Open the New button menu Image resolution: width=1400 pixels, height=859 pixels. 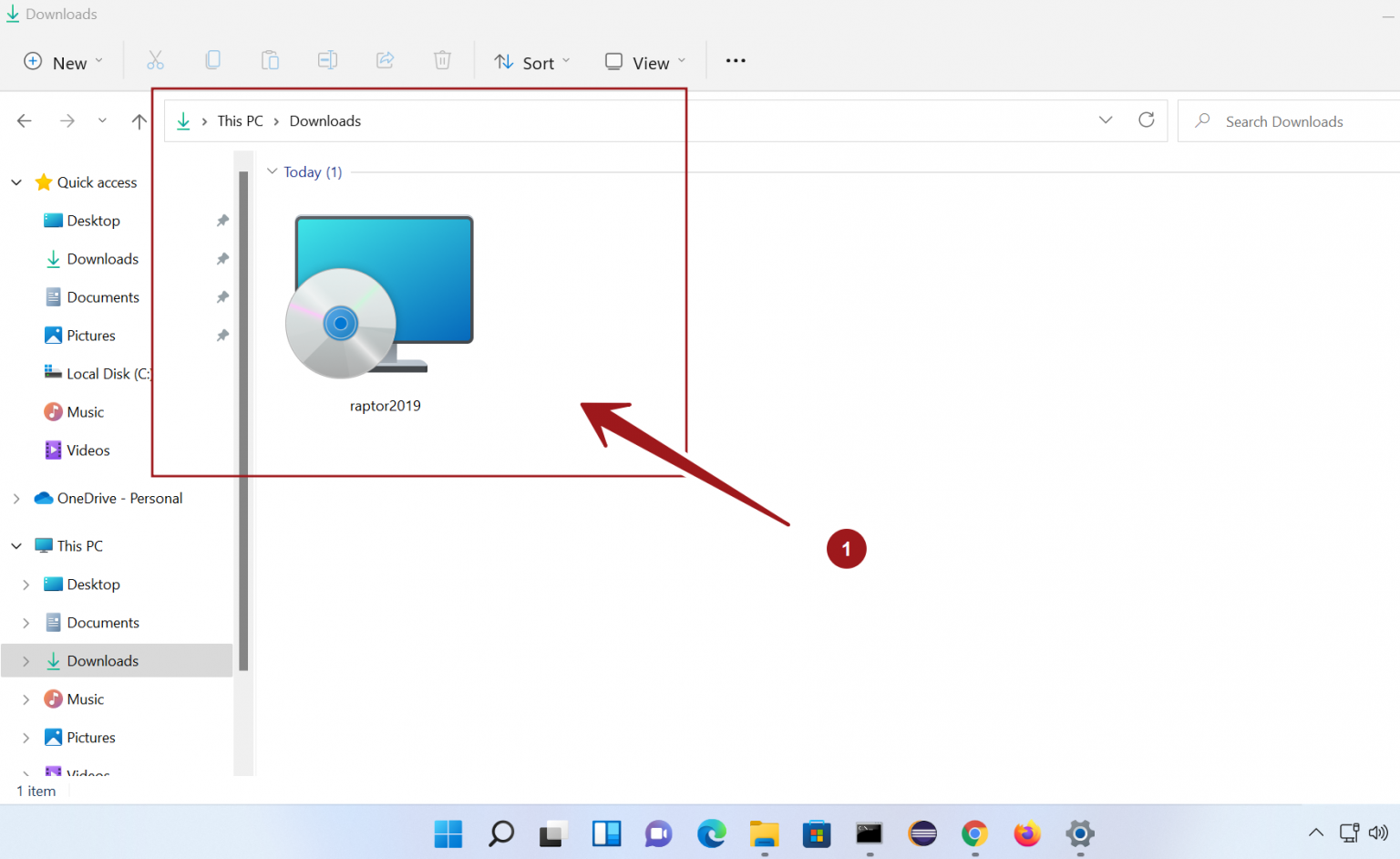[61, 61]
